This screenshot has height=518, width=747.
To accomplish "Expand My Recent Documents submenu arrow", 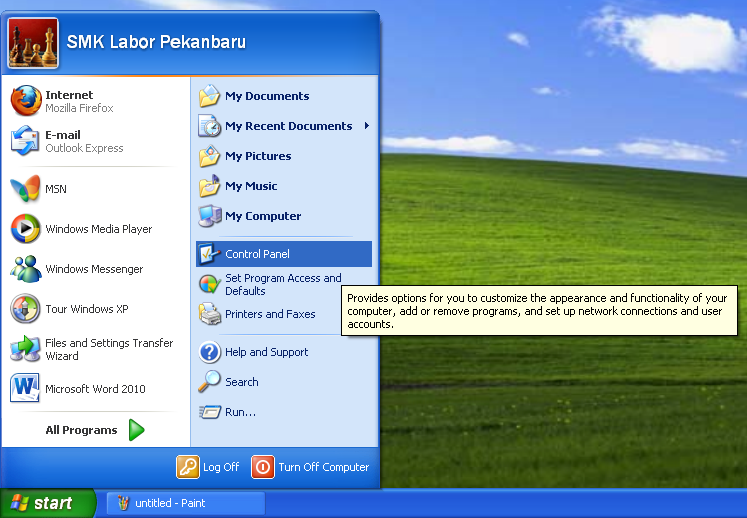I will point(367,126).
